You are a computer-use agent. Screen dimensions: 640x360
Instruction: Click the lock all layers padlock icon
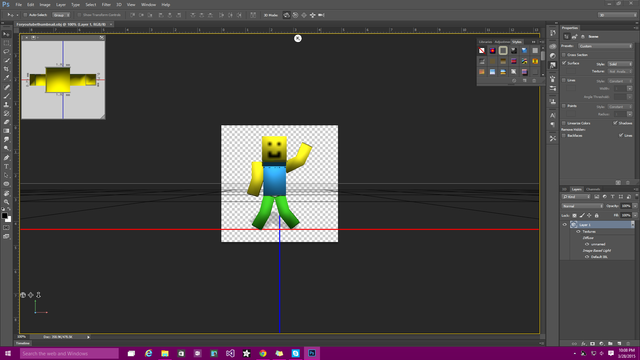point(596,215)
